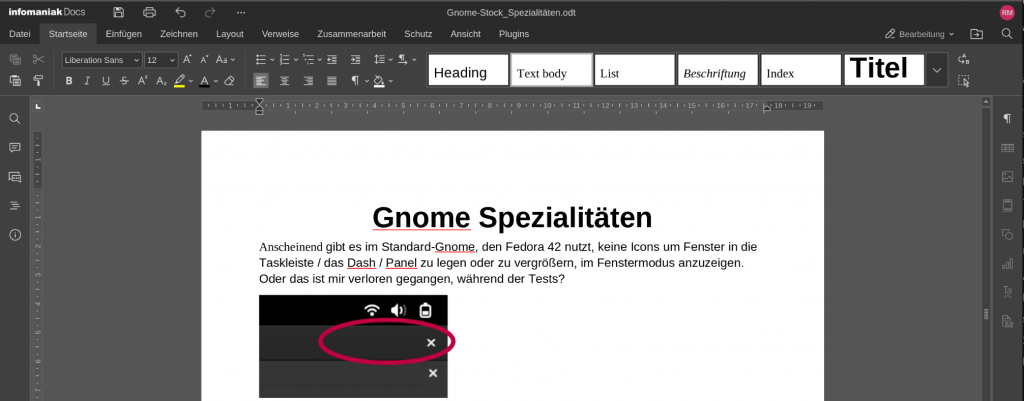The image size is (1024, 401).
Task: Apply the Titel style
Action: 884,70
